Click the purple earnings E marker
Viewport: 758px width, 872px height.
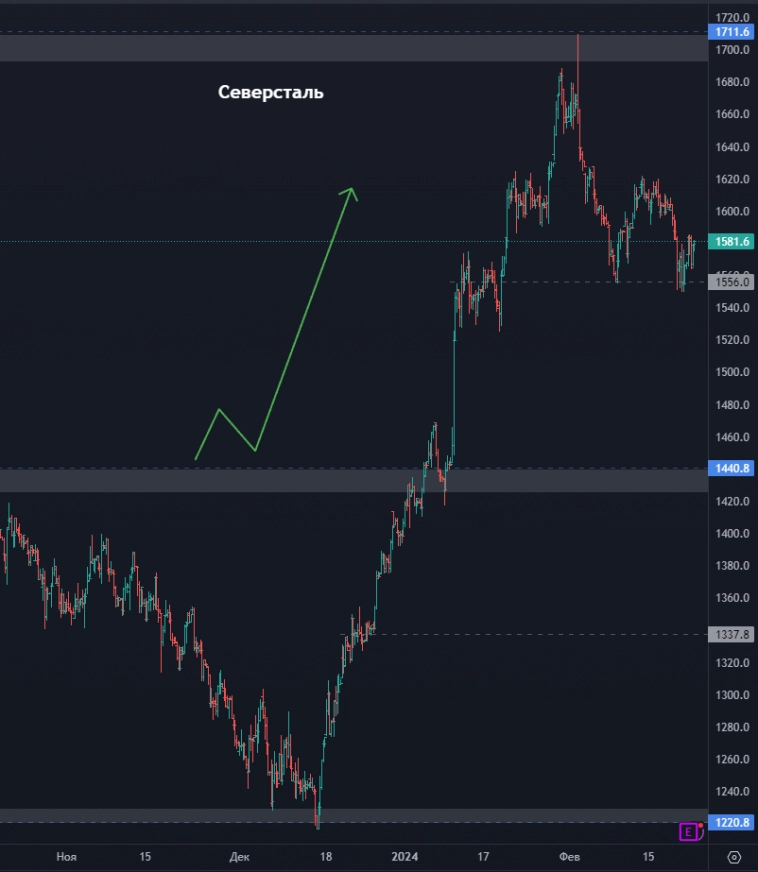(690, 832)
